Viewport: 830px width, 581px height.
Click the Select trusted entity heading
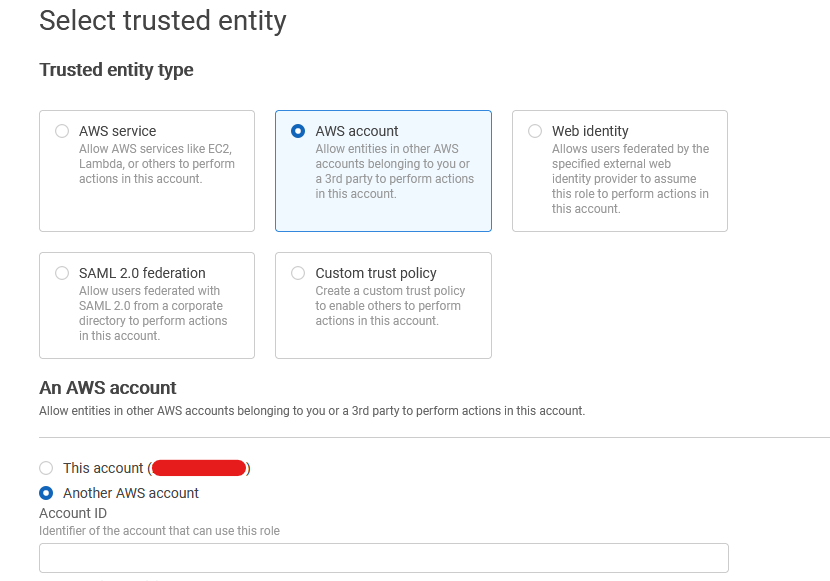162,21
